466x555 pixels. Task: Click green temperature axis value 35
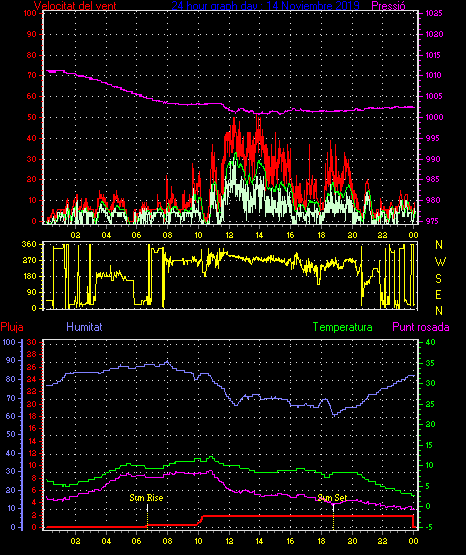(x=430, y=364)
